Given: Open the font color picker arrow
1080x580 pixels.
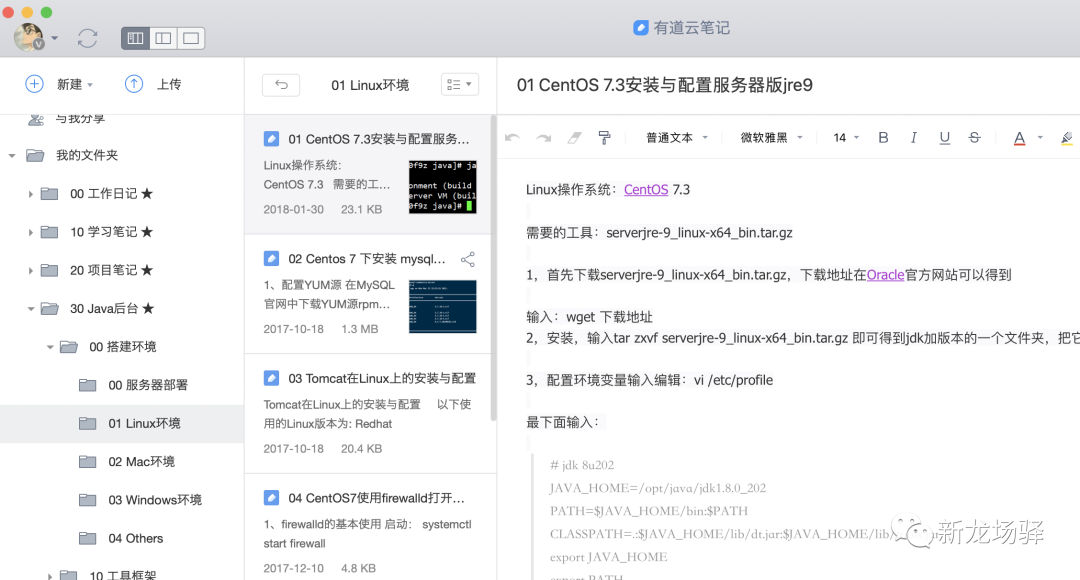Looking at the screenshot, I should pyautogui.click(x=1040, y=138).
